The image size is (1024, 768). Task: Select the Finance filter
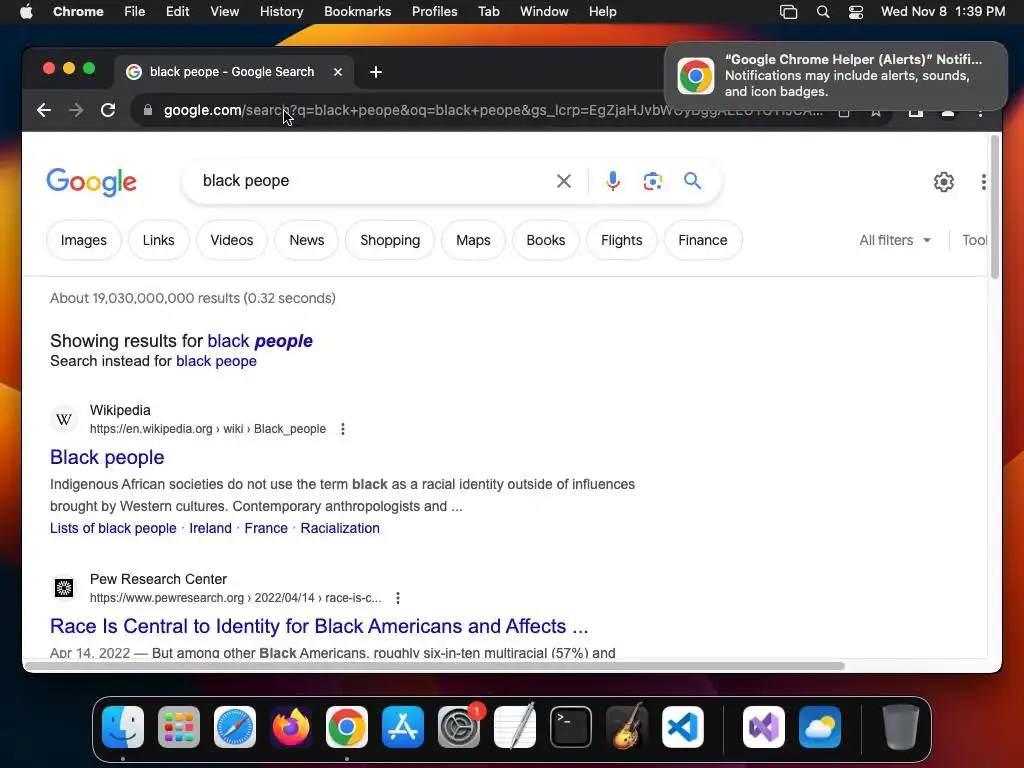click(x=703, y=240)
